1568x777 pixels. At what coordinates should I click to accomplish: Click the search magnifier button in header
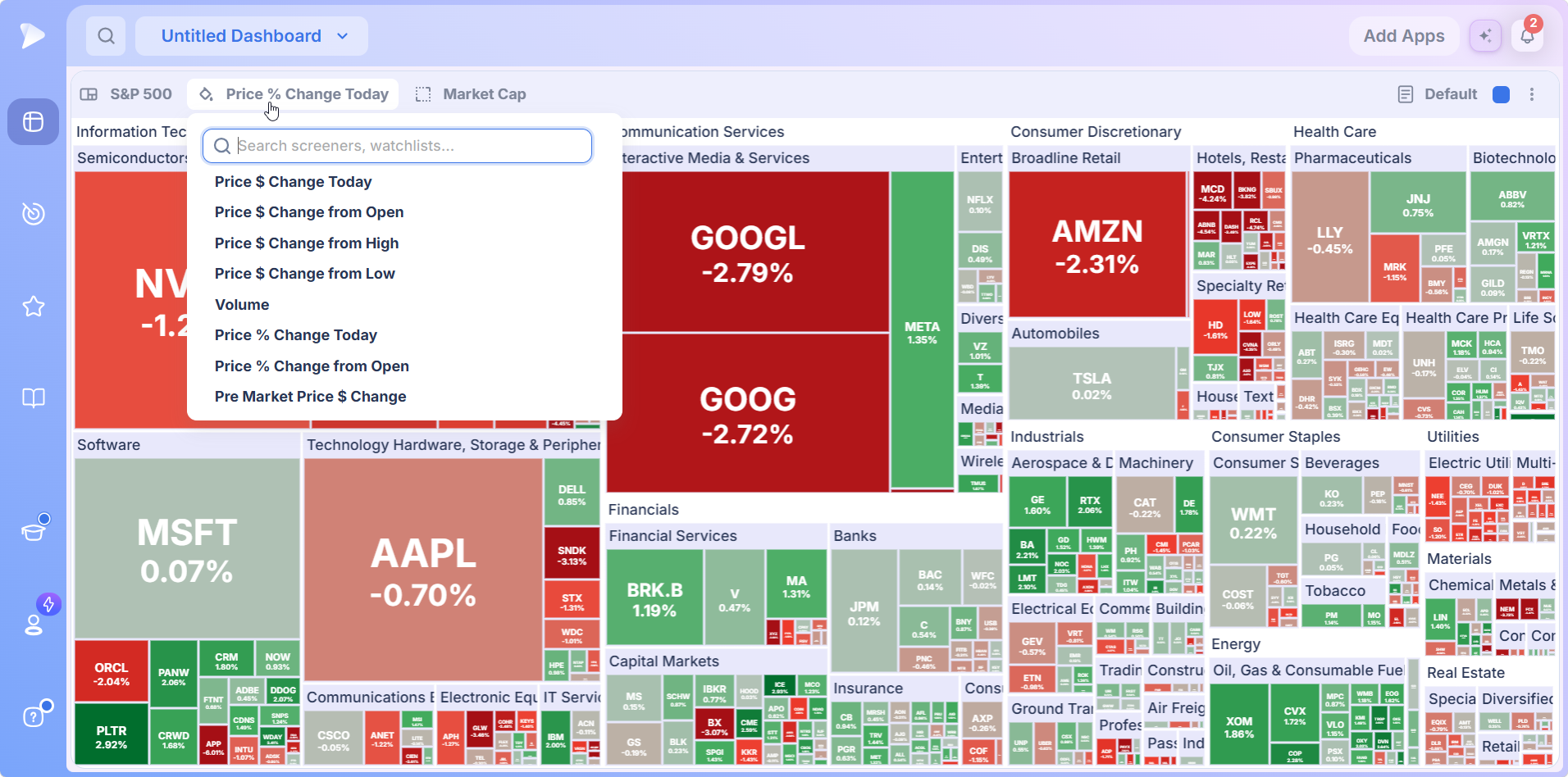point(106,36)
